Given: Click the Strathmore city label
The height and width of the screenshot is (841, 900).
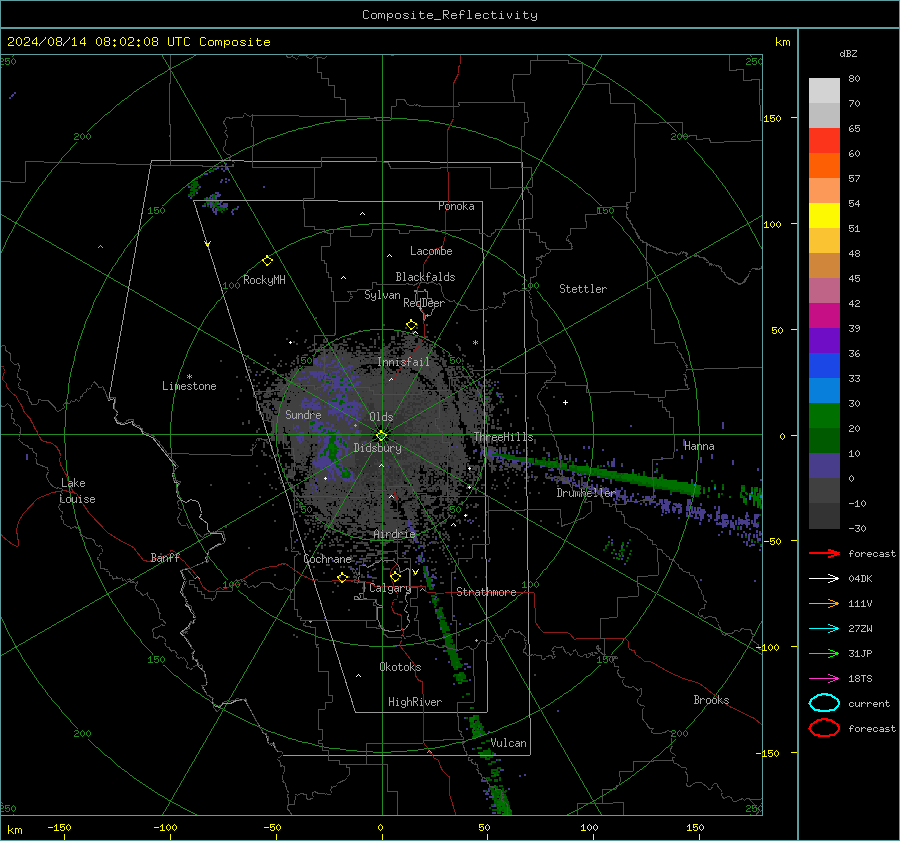Looking at the screenshot, I should tap(486, 592).
